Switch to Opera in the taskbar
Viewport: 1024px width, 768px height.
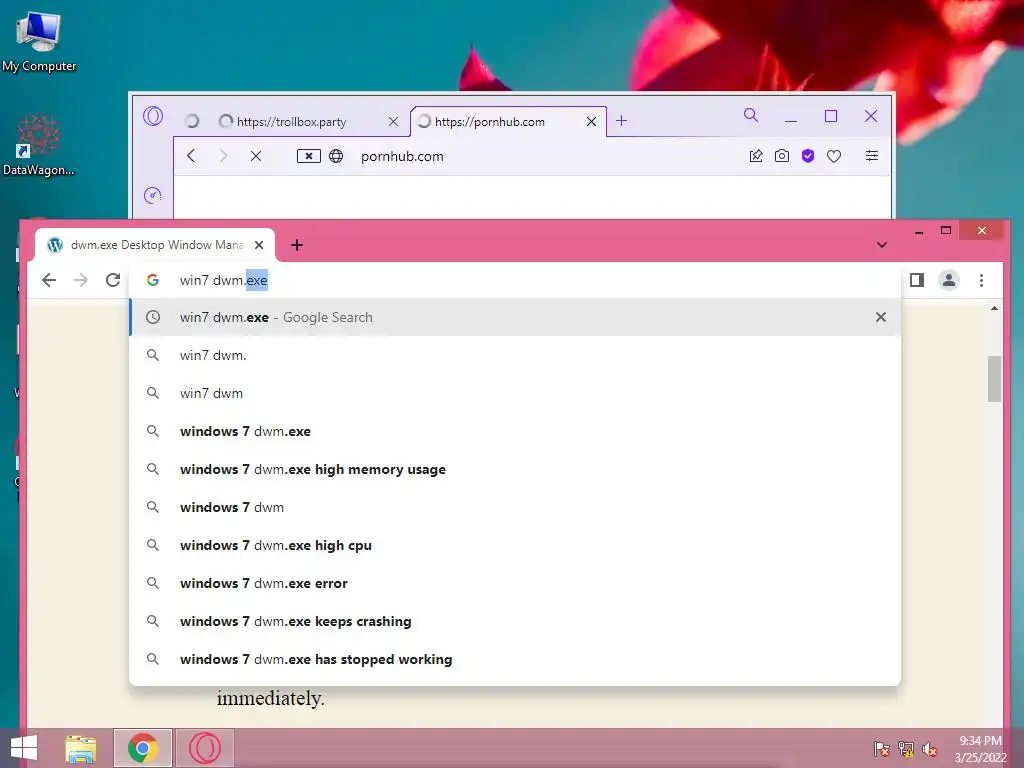click(205, 748)
